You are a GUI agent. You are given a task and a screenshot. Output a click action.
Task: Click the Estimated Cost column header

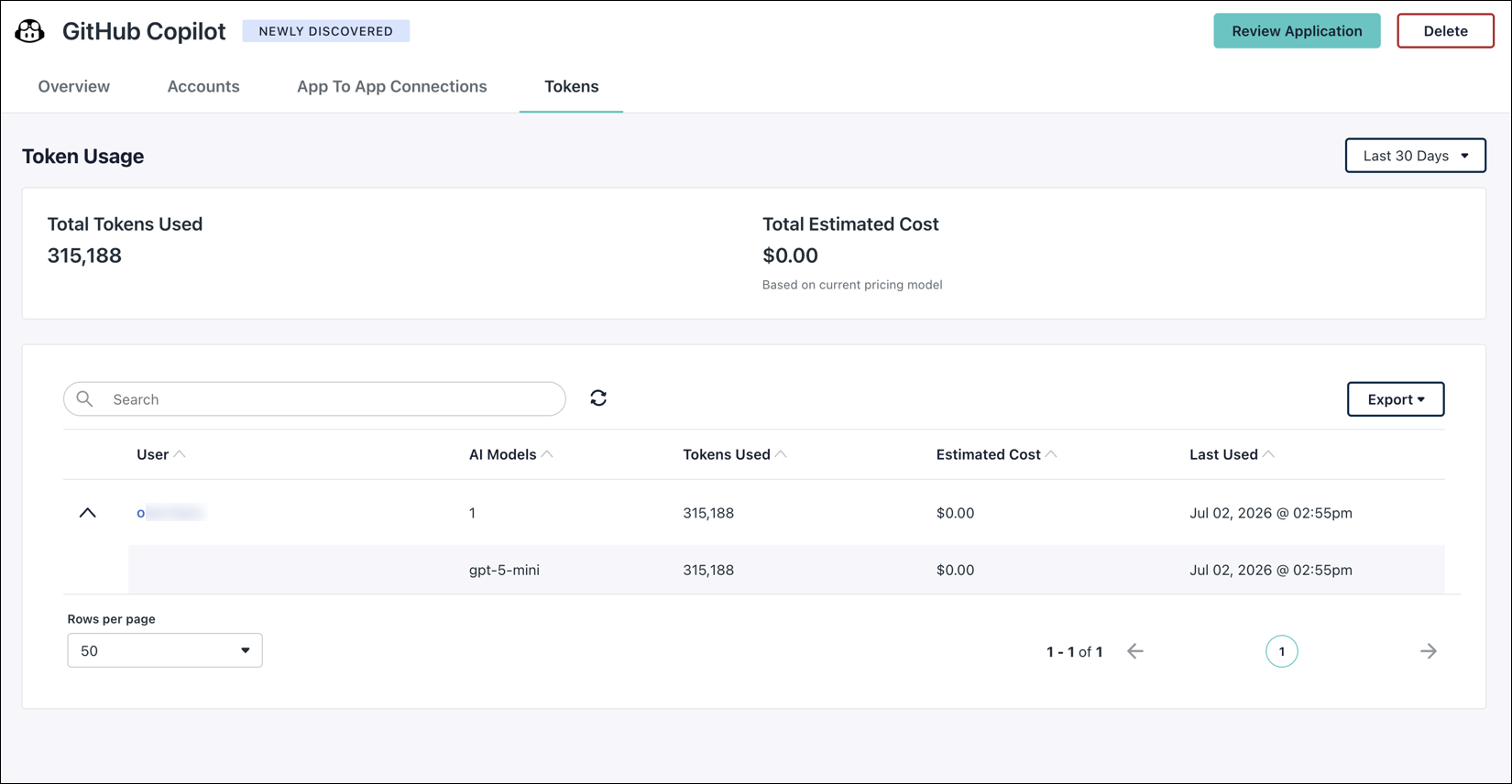pyautogui.click(x=989, y=454)
